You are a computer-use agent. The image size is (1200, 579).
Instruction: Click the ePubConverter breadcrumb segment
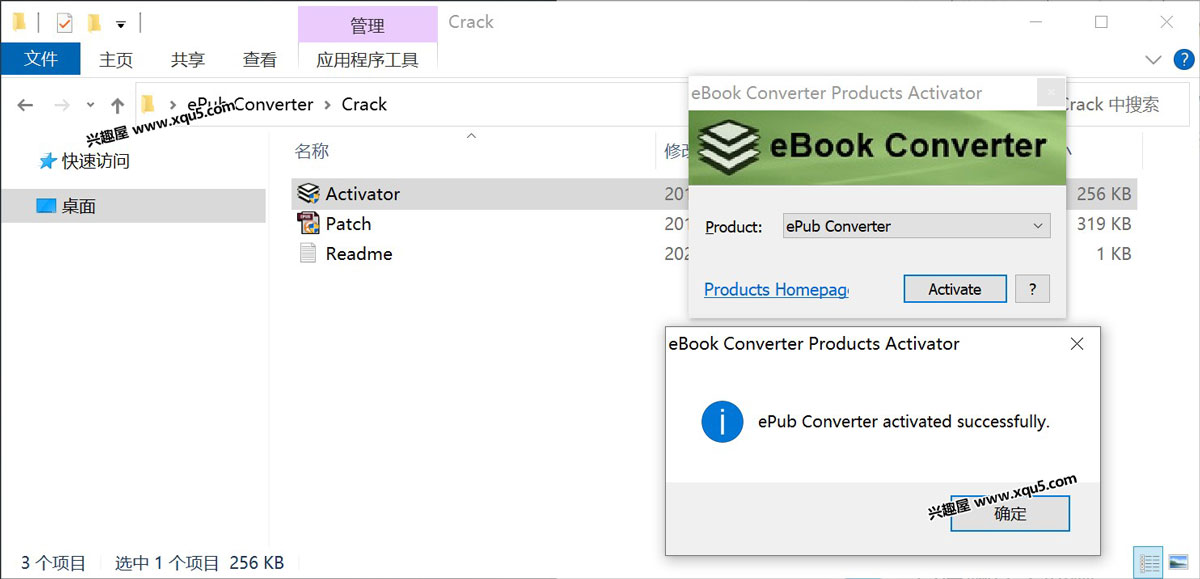click(x=250, y=105)
